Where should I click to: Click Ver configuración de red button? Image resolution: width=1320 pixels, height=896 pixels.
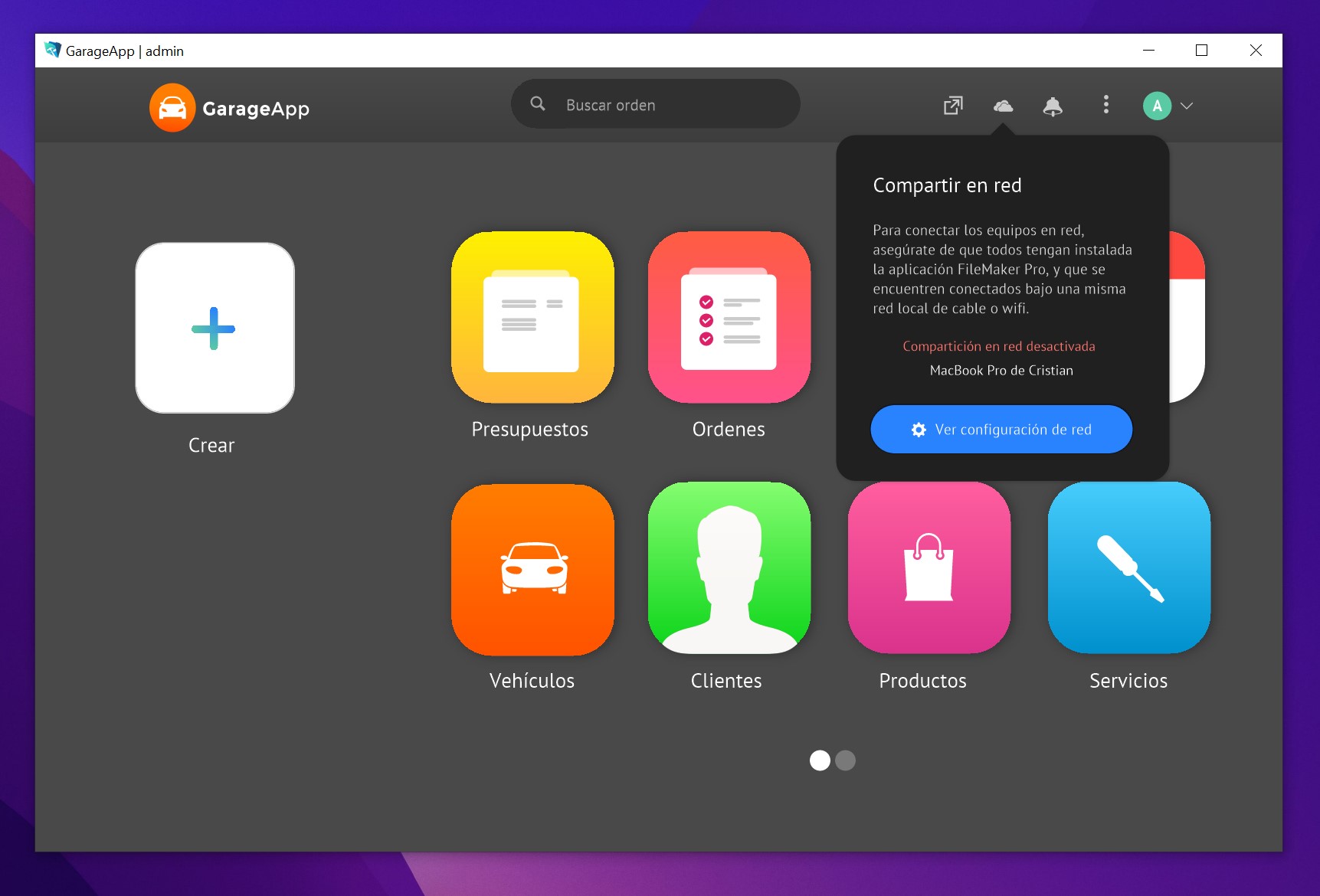pos(1001,430)
